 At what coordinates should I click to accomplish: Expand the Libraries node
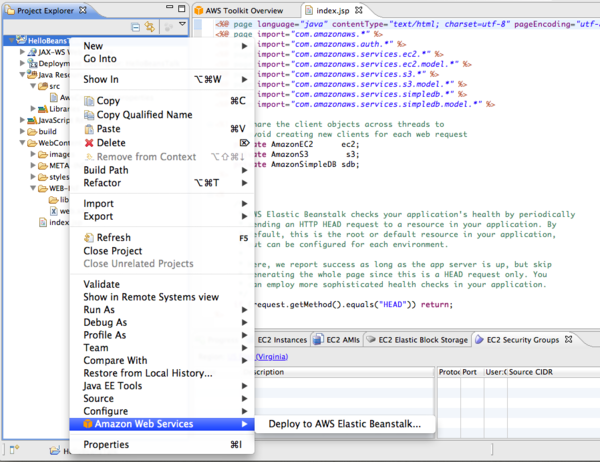click(x=33, y=108)
